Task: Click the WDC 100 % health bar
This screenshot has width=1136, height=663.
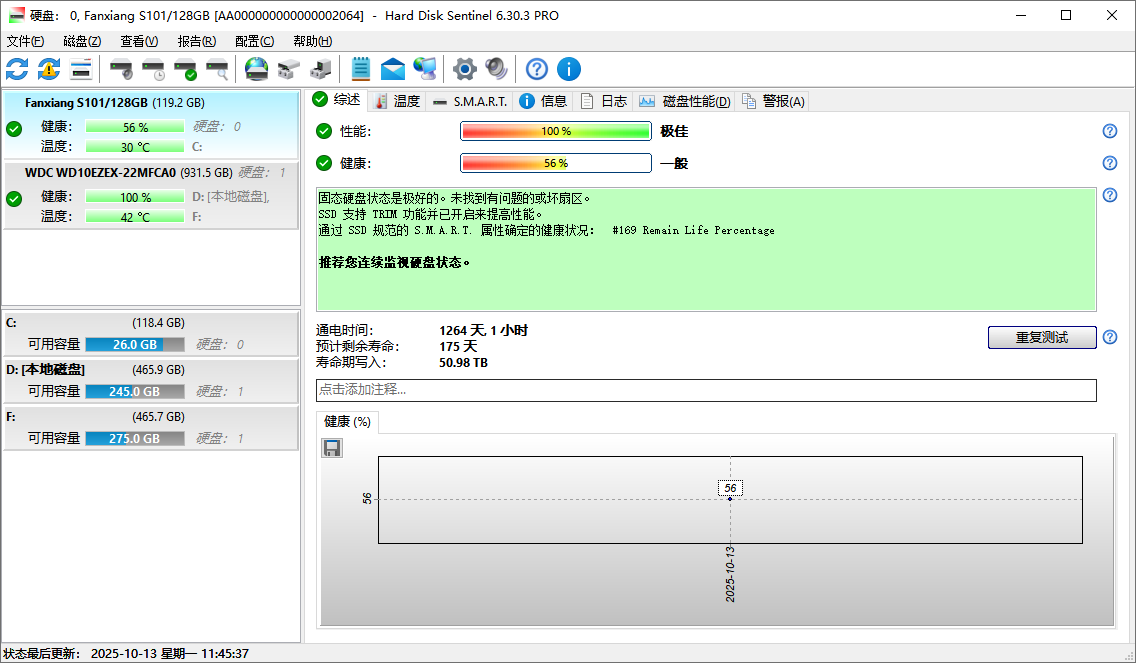Action: pyautogui.click(x=135, y=197)
